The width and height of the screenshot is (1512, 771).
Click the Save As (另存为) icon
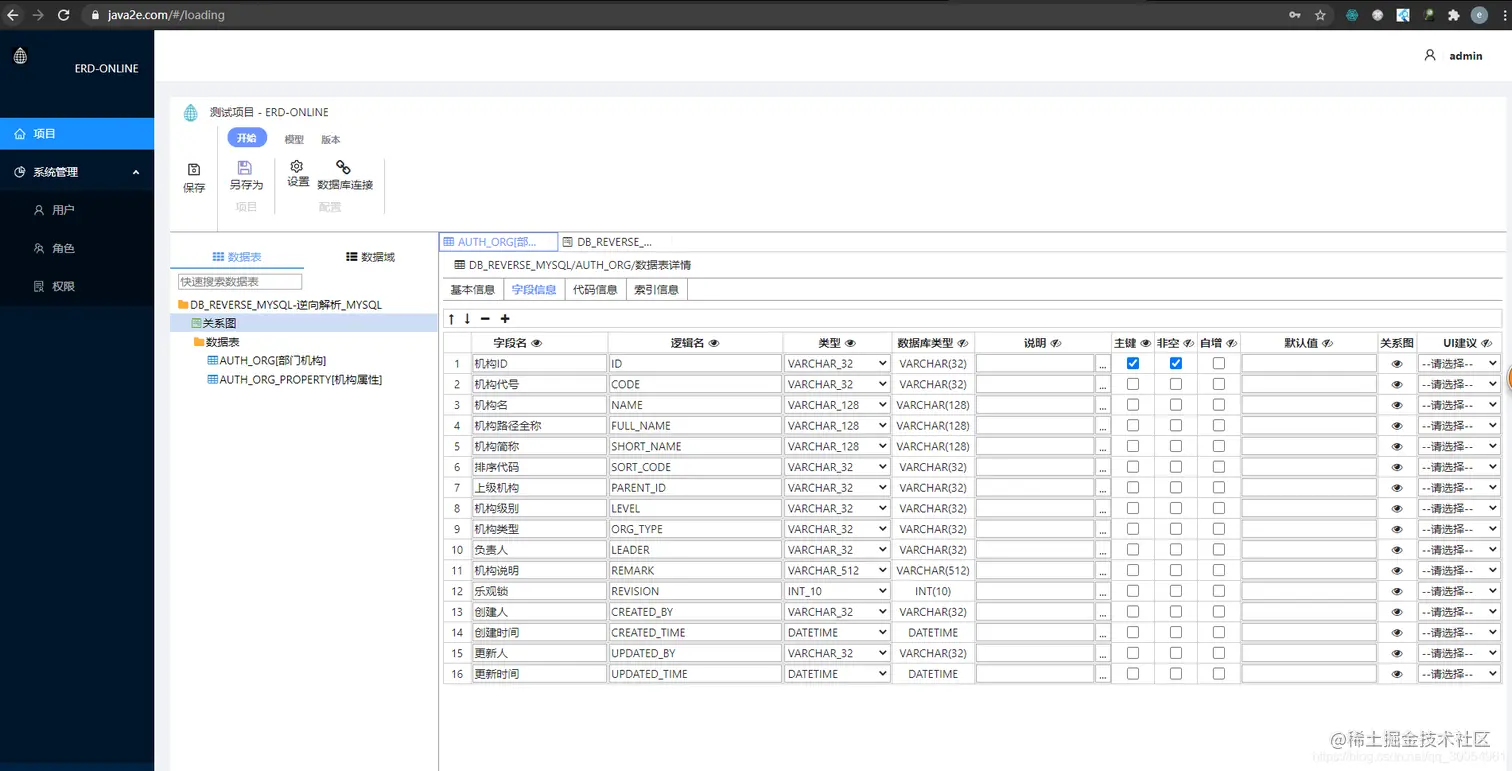tap(245, 167)
